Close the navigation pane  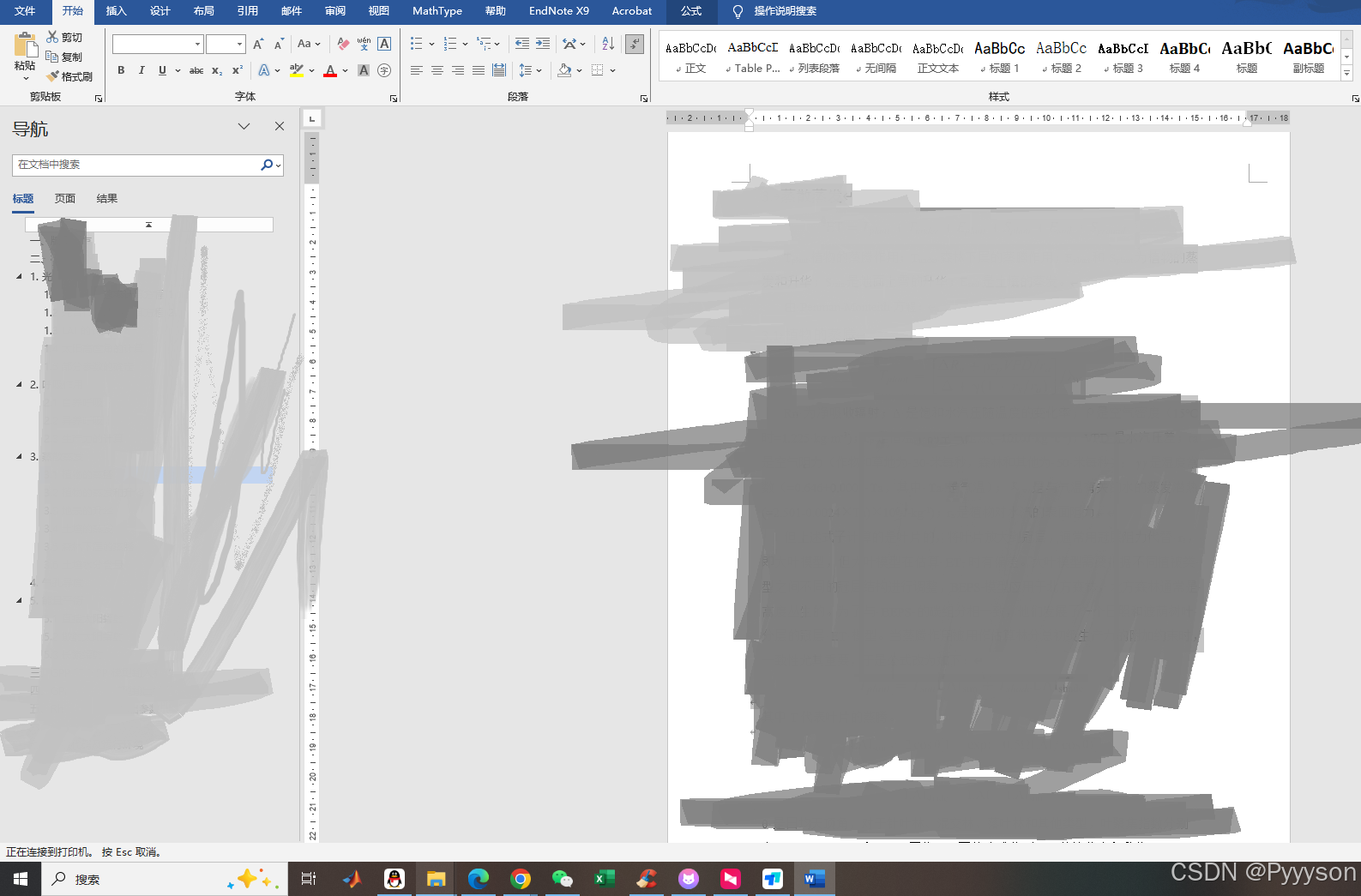[280, 126]
